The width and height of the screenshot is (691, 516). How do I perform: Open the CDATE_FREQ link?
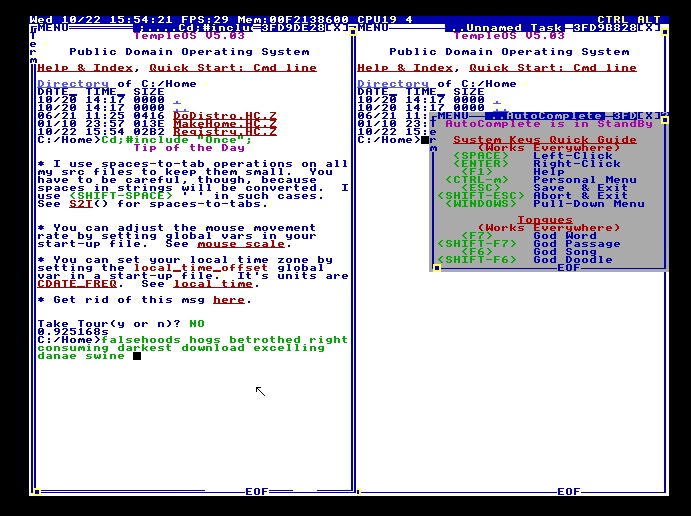pyautogui.click(x=77, y=284)
